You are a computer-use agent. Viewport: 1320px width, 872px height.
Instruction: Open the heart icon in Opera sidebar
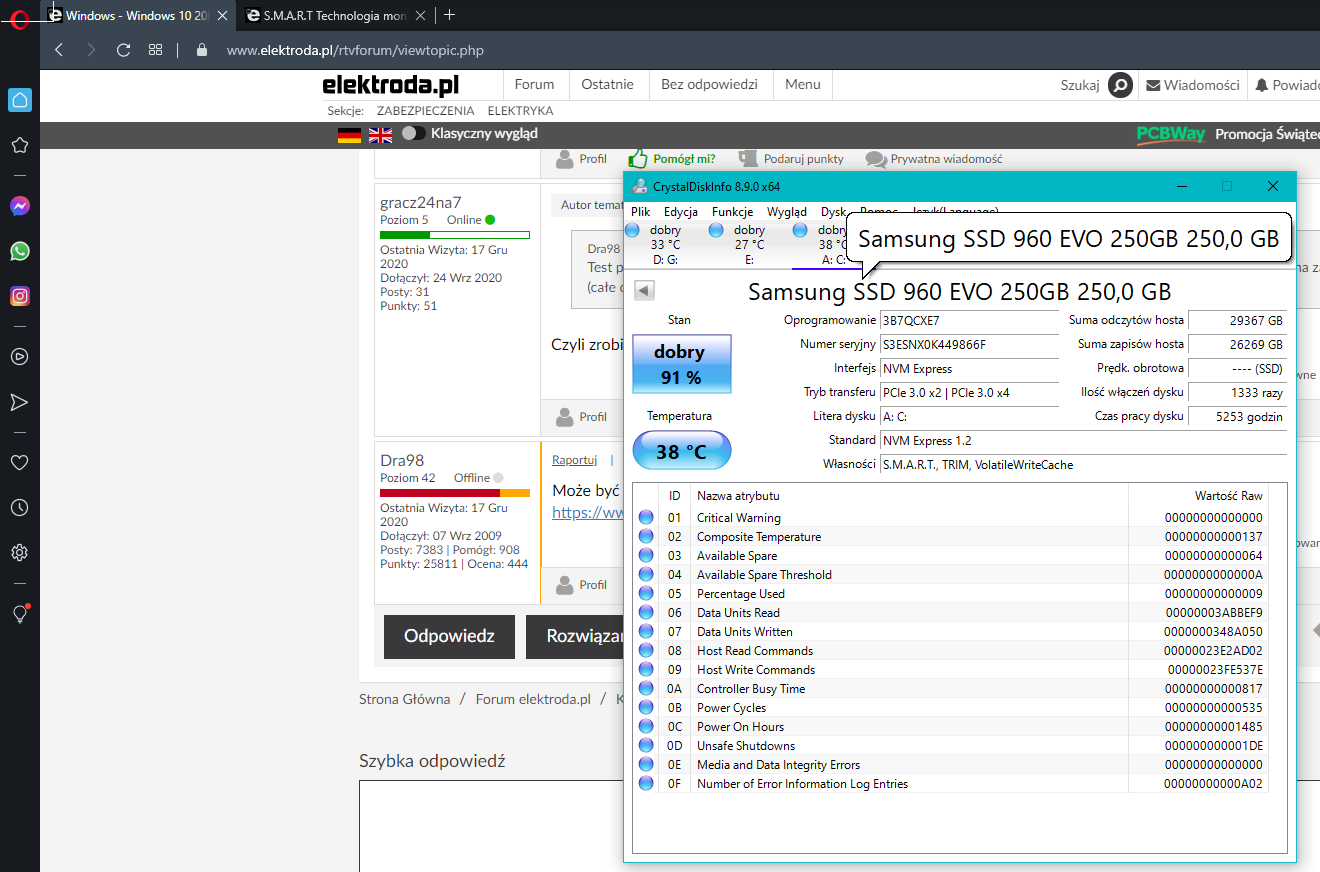coord(19,462)
